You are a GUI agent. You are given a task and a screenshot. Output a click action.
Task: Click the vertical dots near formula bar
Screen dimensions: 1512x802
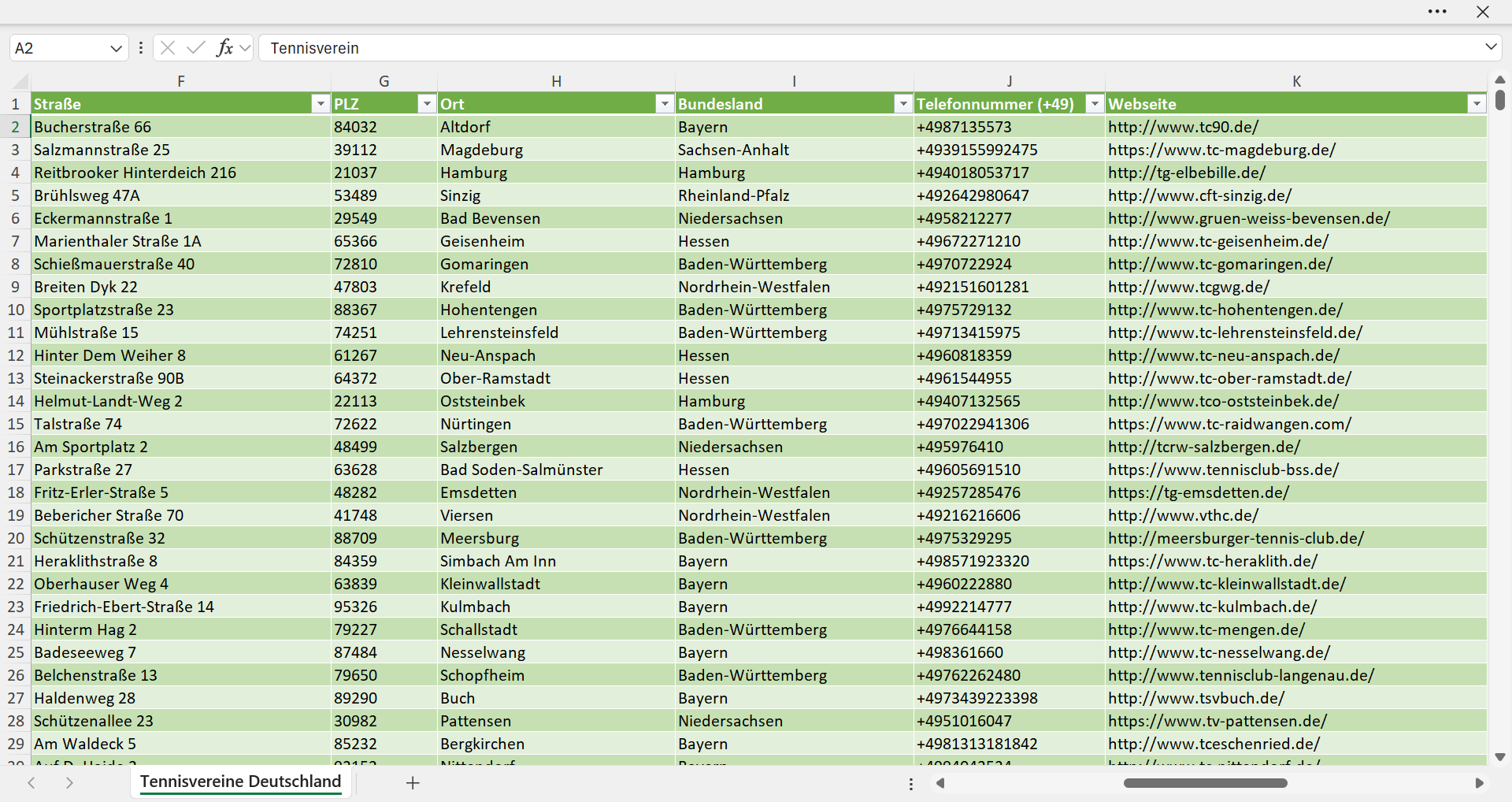coord(141,48)
